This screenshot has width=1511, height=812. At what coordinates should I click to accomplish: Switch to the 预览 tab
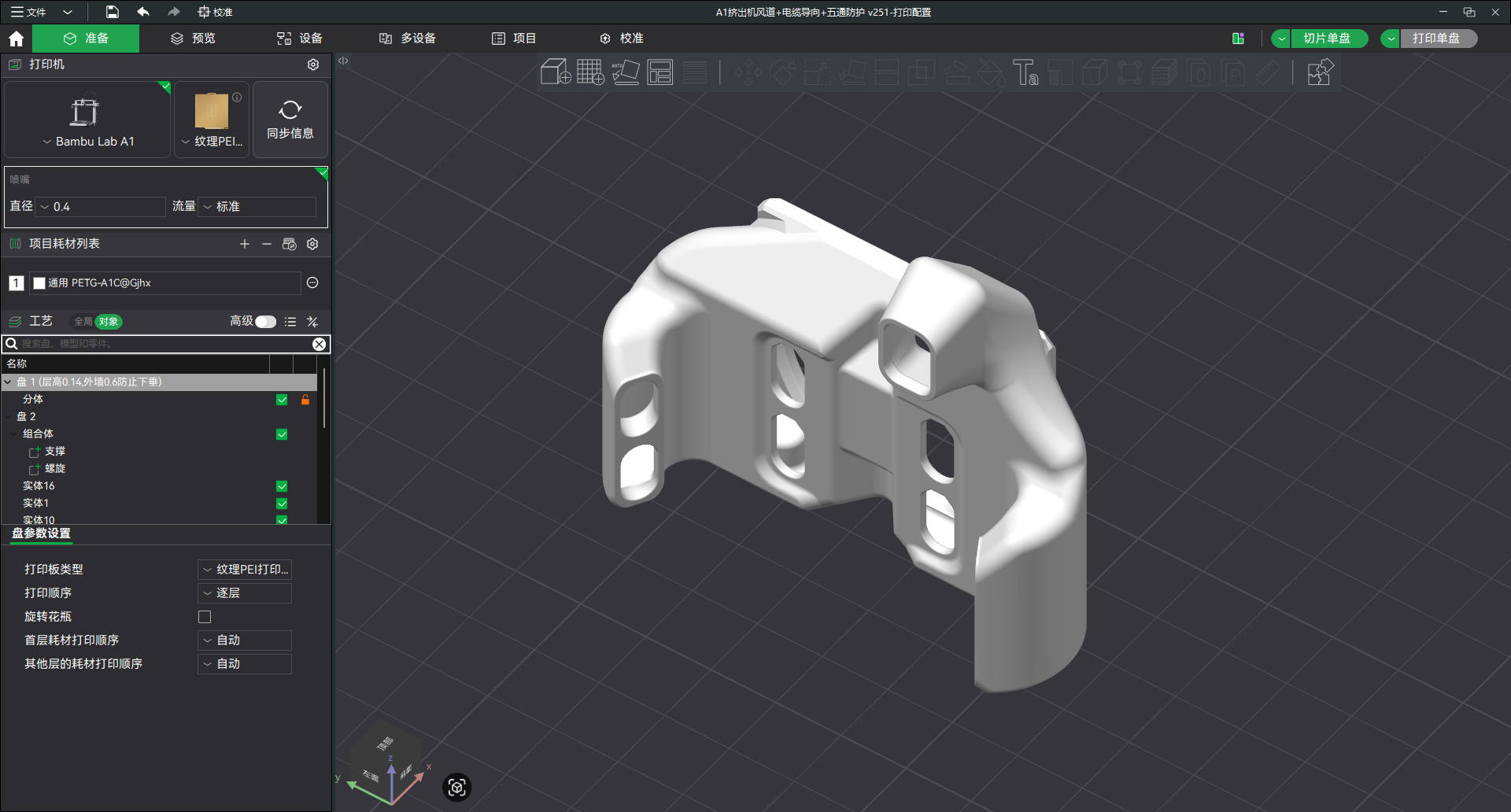coord(194,39)
